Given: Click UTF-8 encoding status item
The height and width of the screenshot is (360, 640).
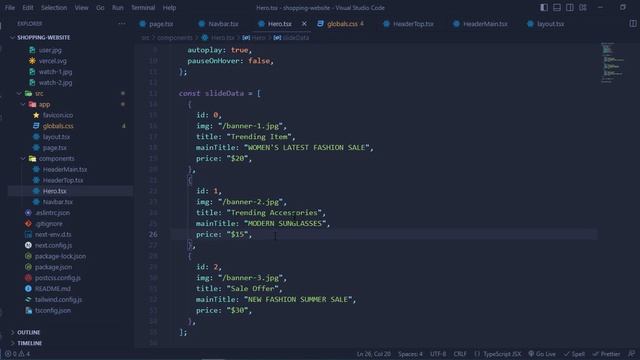Looking at the screenshot, I should (438, 354).
